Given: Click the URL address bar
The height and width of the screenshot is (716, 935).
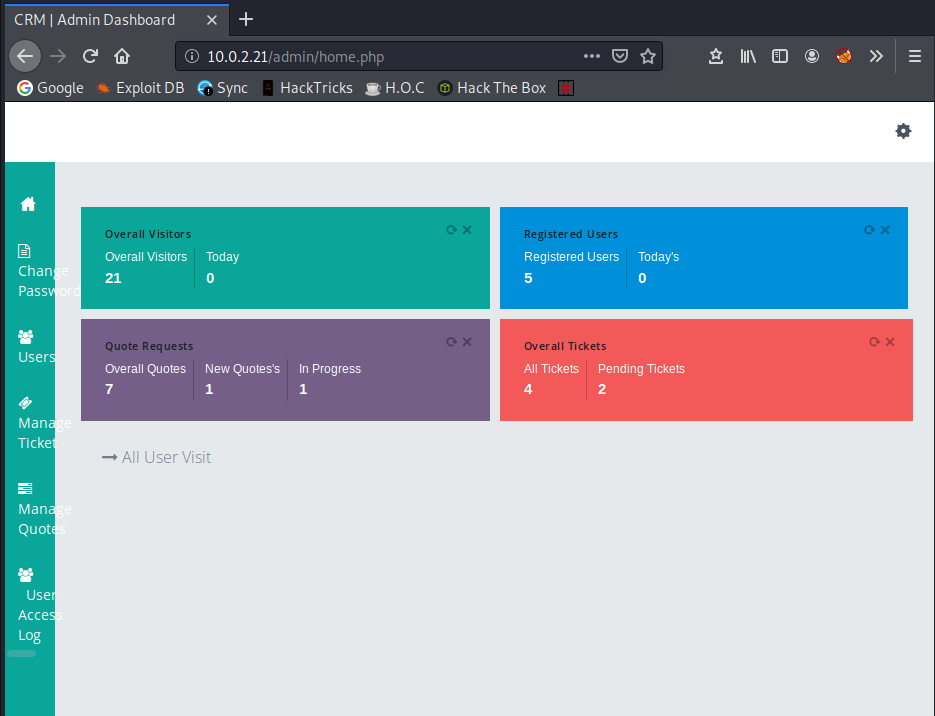Looking at the screenshot, I should pyautogui.click(x=380, y=57).
